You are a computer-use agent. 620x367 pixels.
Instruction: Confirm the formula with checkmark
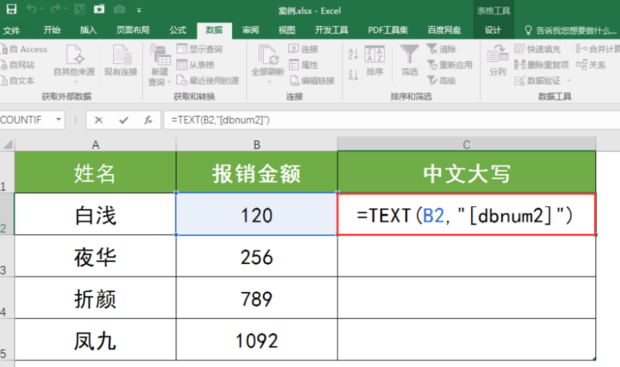point(123,120)
